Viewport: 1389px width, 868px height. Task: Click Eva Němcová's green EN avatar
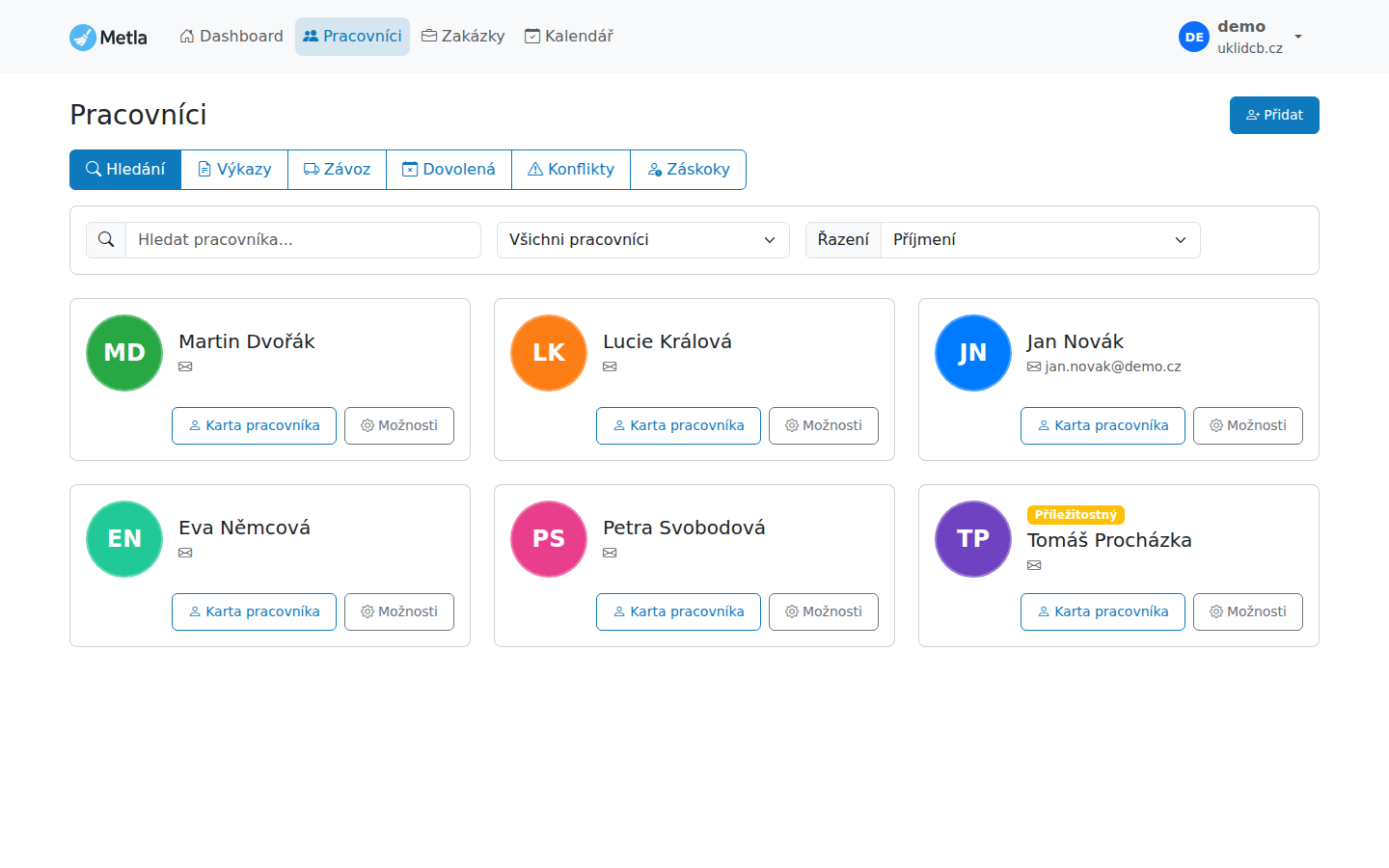tap(124, 539)
